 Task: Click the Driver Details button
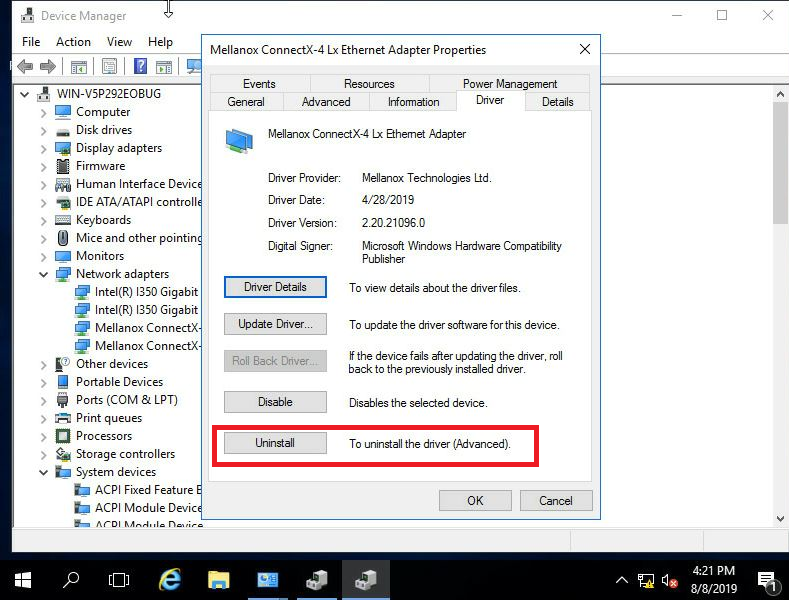275,287
